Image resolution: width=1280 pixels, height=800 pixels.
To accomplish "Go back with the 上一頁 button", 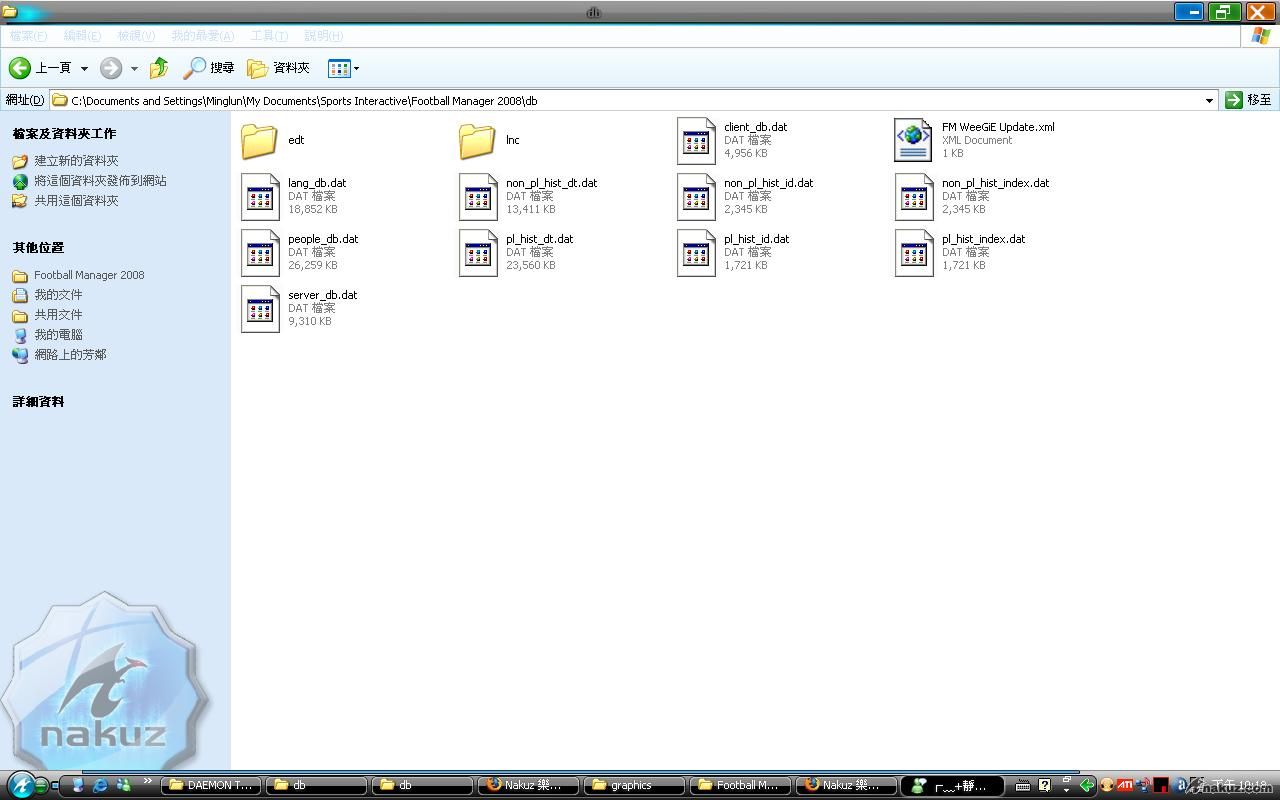I will 40,68.
